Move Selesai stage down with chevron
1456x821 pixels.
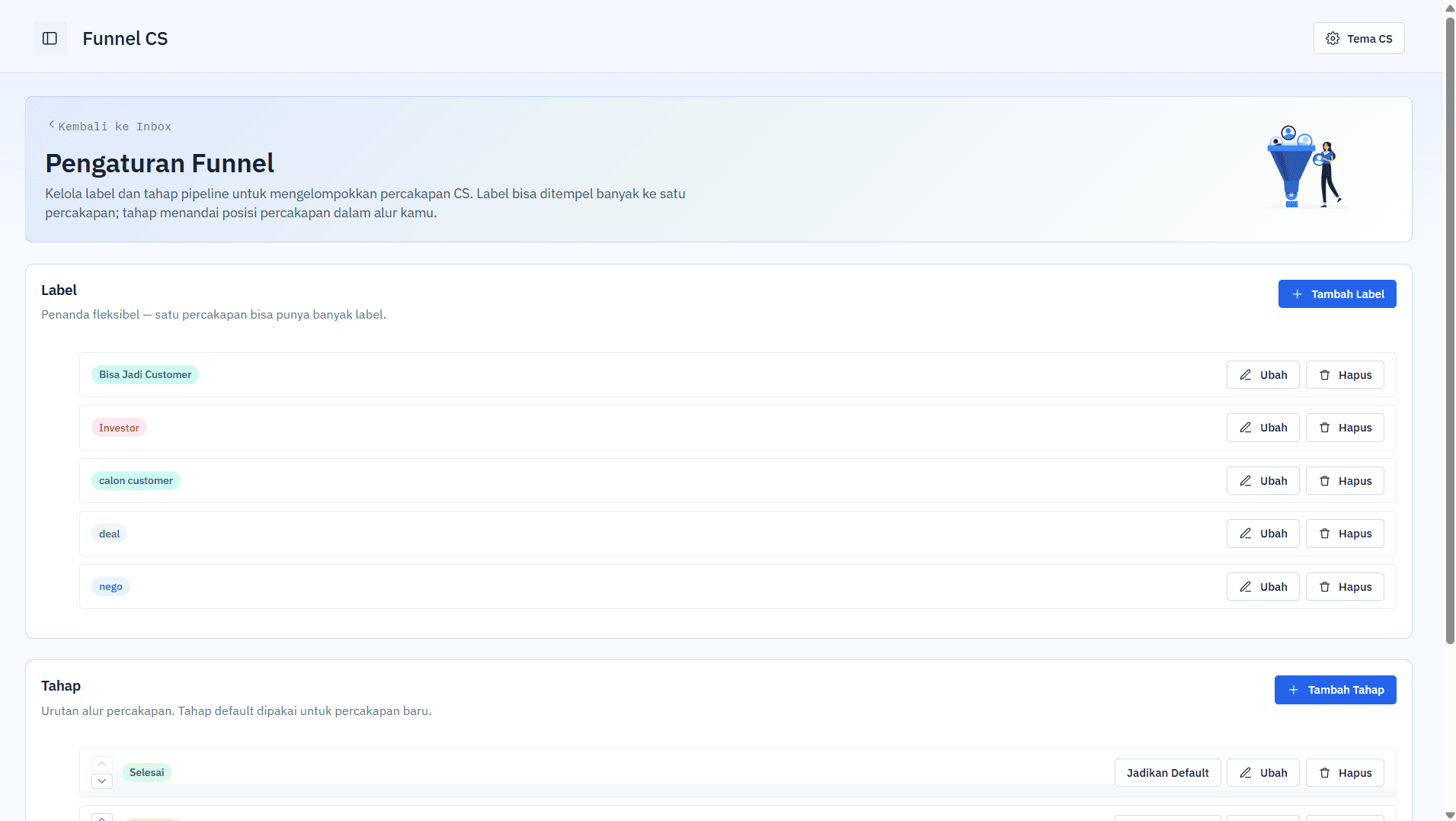point(102,781)
